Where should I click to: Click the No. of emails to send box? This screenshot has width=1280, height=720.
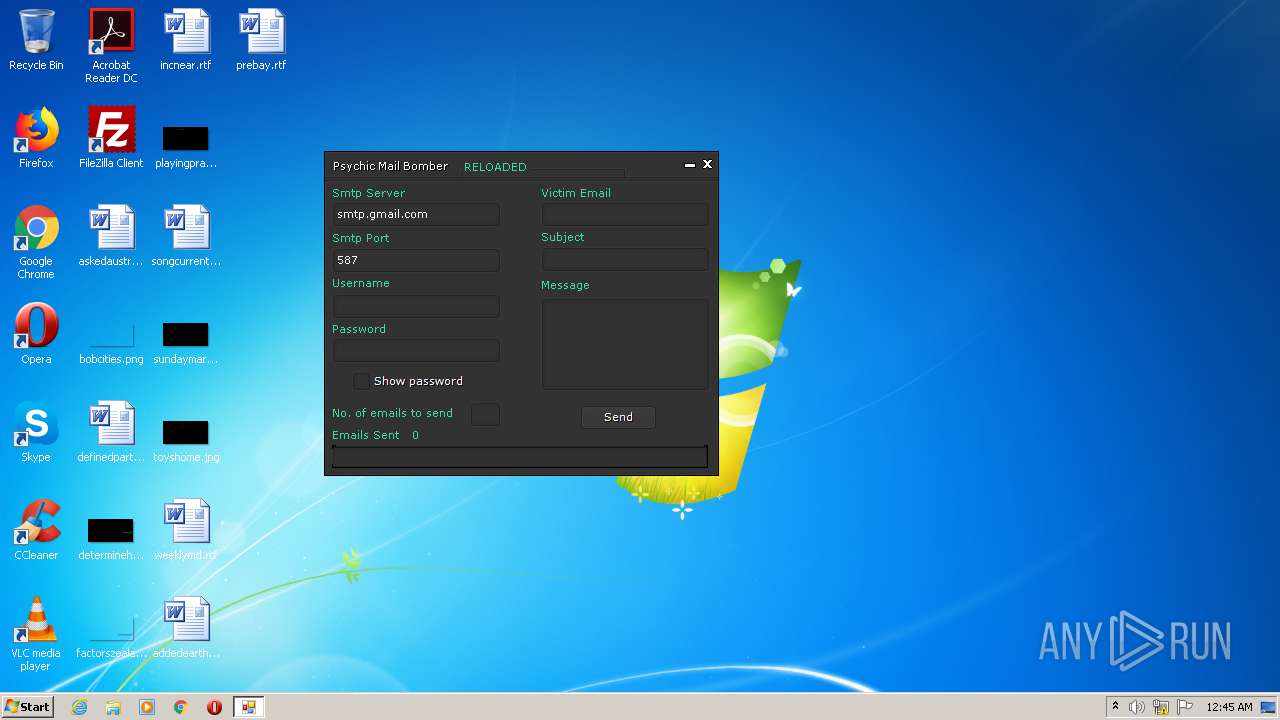(485, 414)
